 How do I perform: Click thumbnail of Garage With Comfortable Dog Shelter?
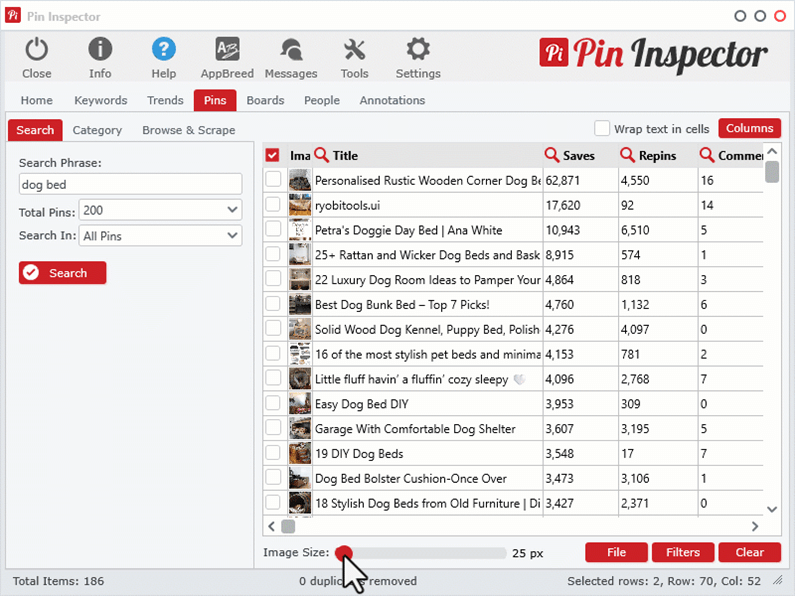(x=300, y=428)
